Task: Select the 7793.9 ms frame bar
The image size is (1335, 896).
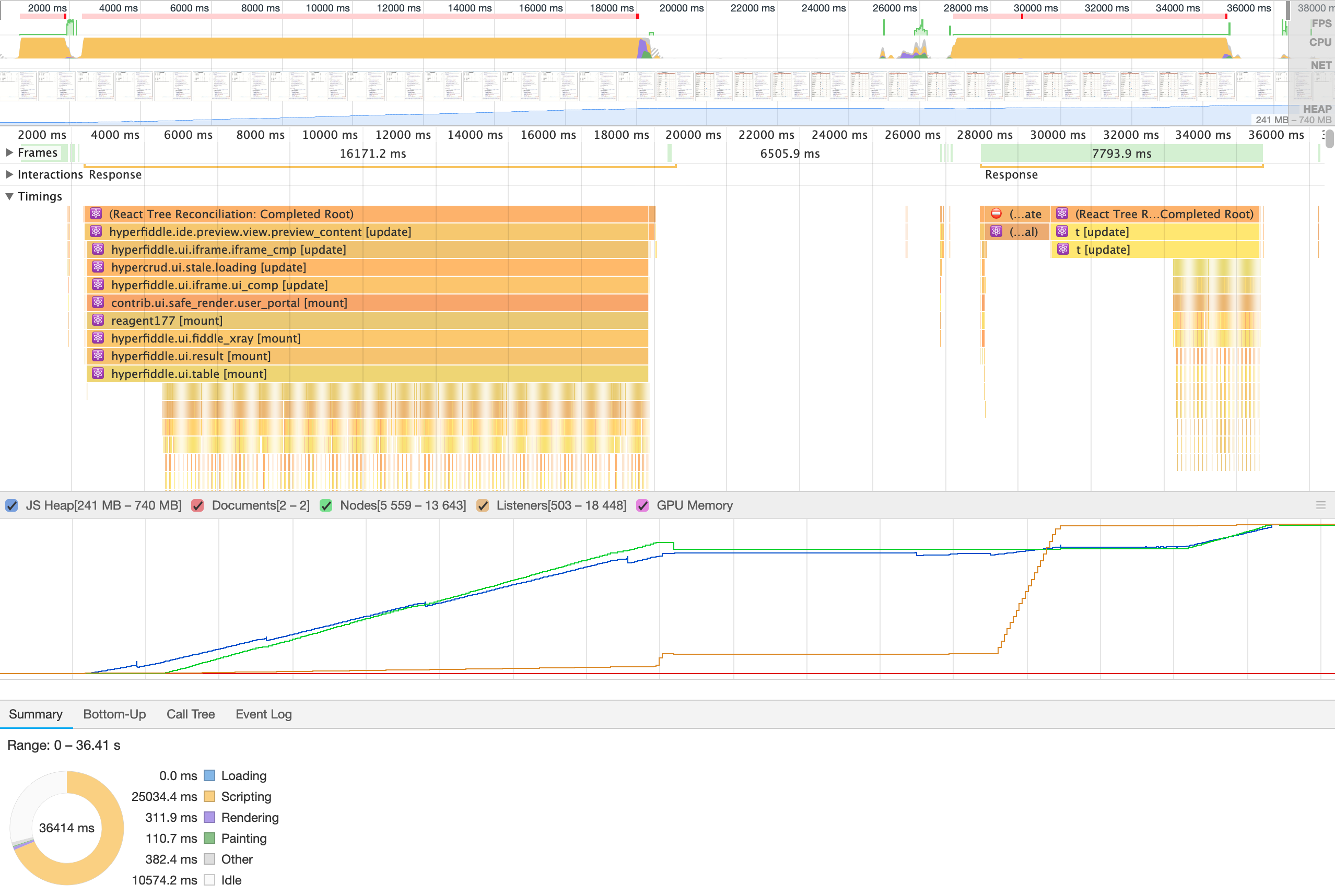Action: [x=1121, y=153]
